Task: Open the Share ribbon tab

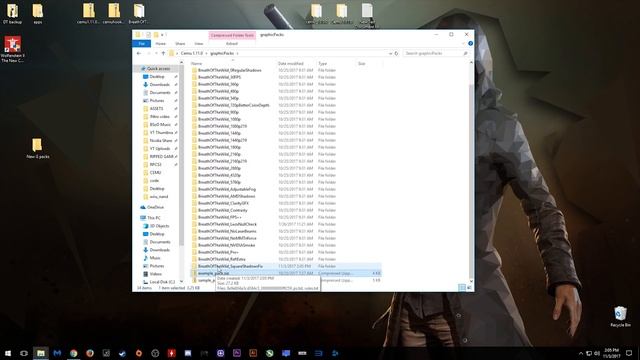Action: 180,44
